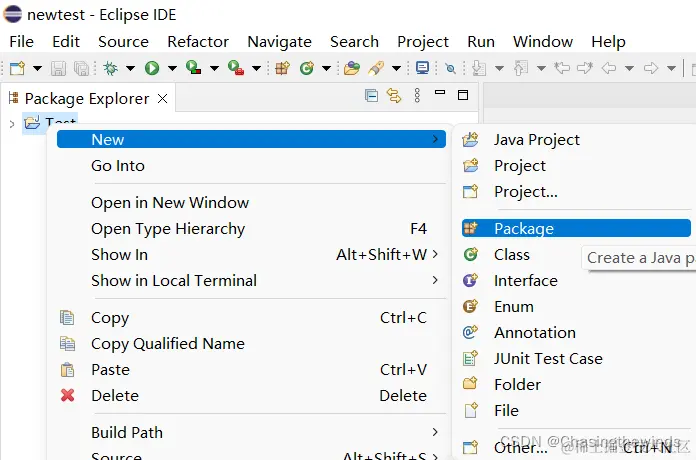Select the Package Explorer tab

pos(87,99)
